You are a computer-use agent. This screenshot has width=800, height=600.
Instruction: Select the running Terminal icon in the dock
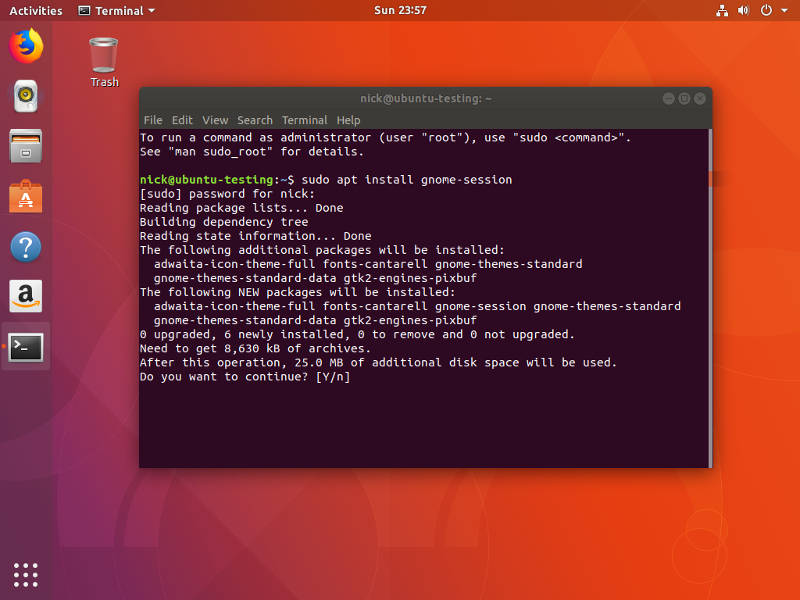click(x=25, y=346)
